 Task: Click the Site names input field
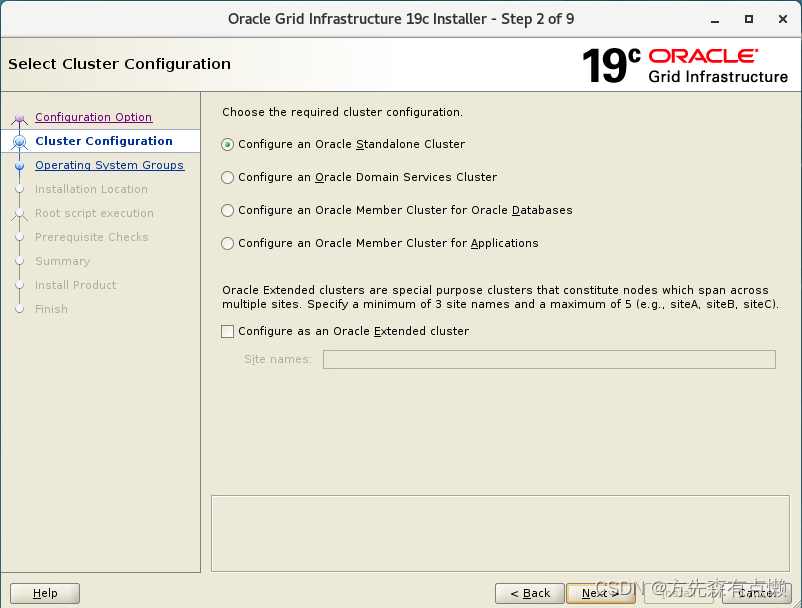(x=549, y=359)
